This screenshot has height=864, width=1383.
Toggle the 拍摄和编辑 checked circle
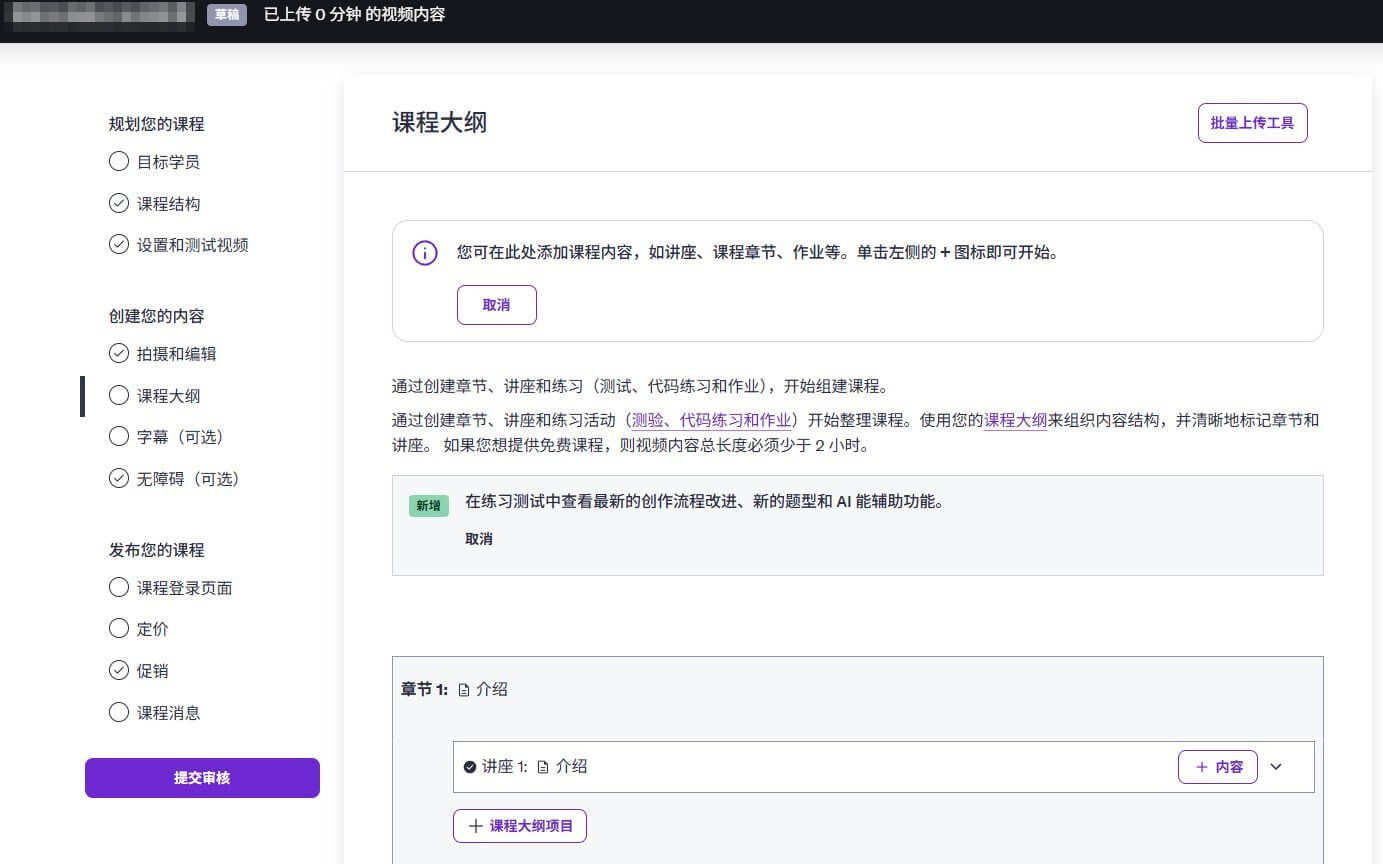(x=118, y=353)
